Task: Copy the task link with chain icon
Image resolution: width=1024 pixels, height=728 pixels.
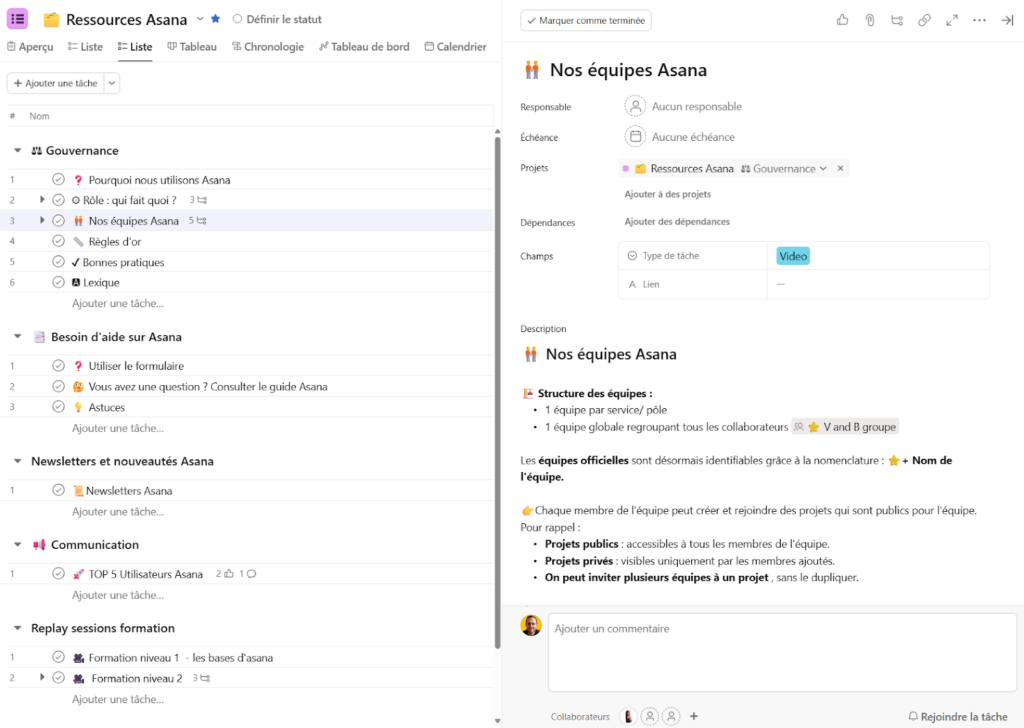Action: click(x=924, y=20)
